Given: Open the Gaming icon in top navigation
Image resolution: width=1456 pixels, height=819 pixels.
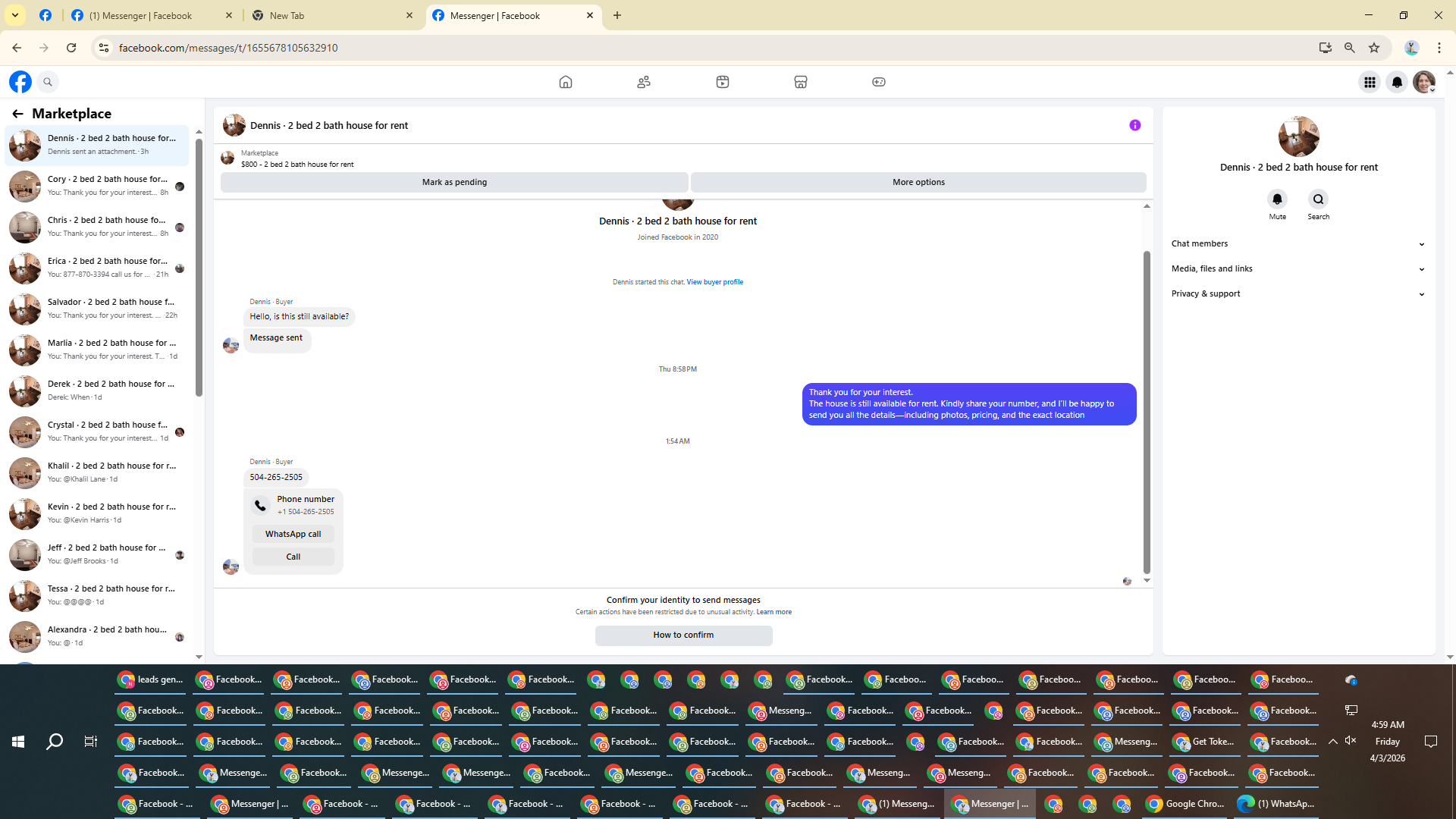Looking at the screenshot, I should (x=878, y=82).
